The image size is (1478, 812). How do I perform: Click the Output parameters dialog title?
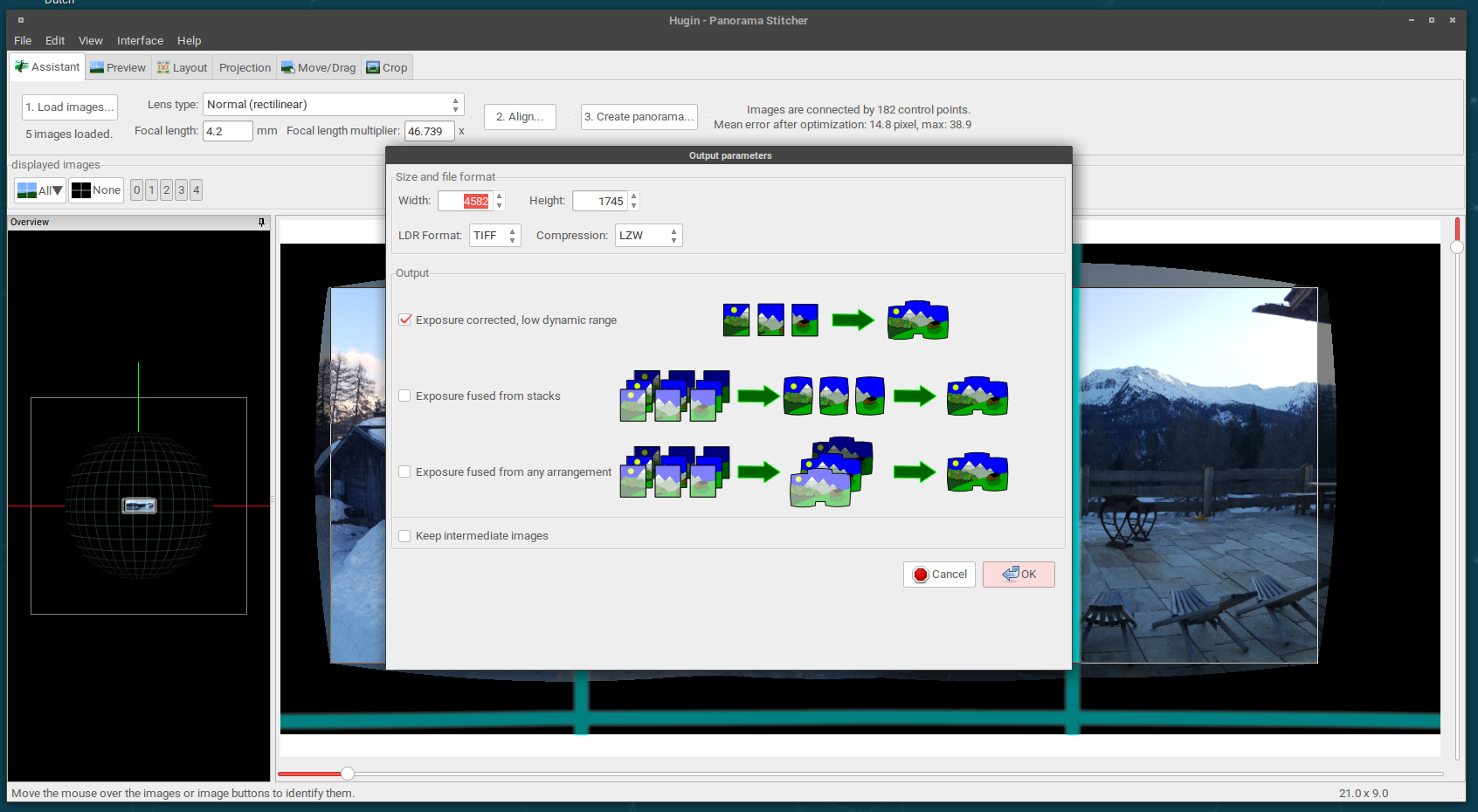[x=730, y=156]
